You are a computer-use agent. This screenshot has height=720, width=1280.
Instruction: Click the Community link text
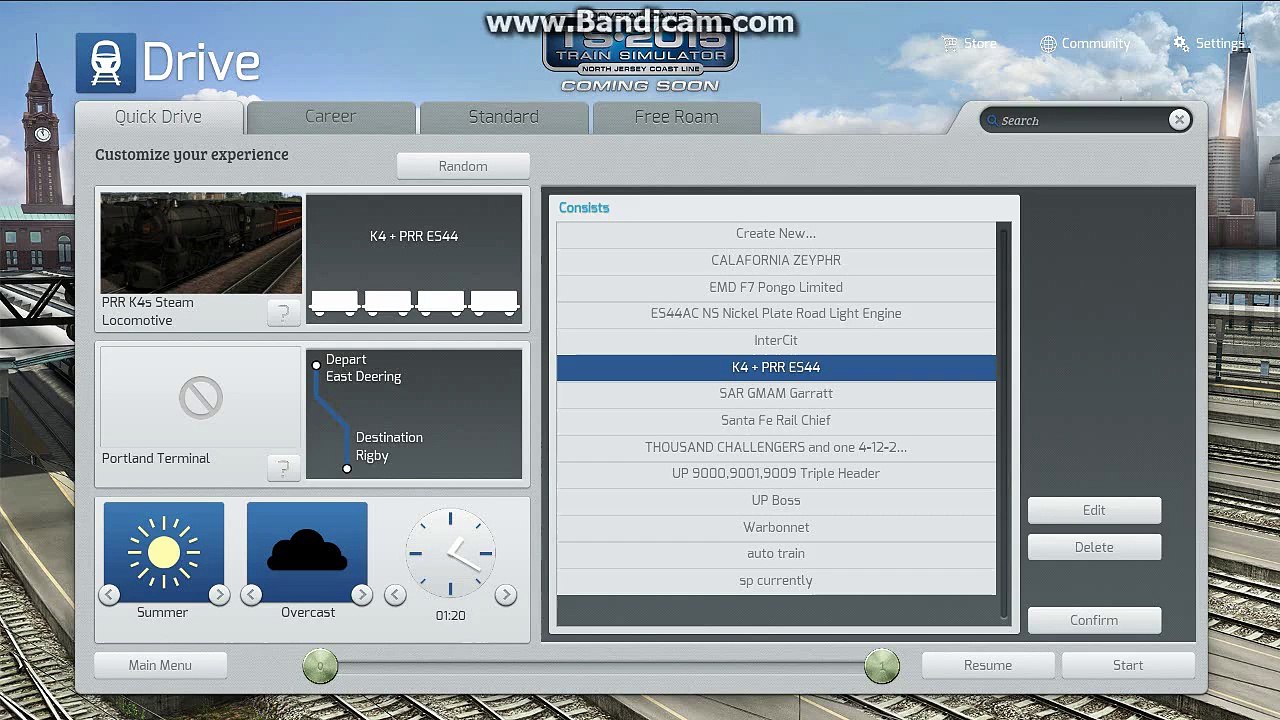pyautogui.click(x=1096, y=44)
